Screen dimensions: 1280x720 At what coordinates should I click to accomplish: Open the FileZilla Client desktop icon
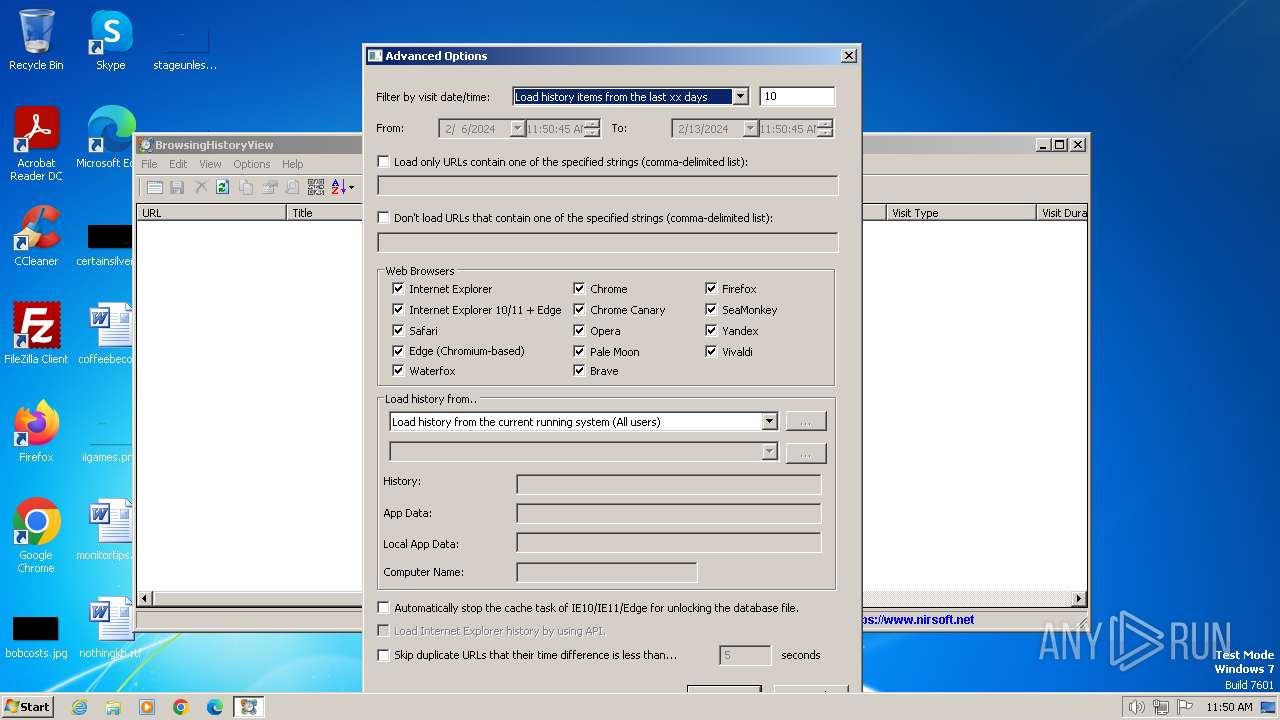pyautogui.click(x=36, y=334)
